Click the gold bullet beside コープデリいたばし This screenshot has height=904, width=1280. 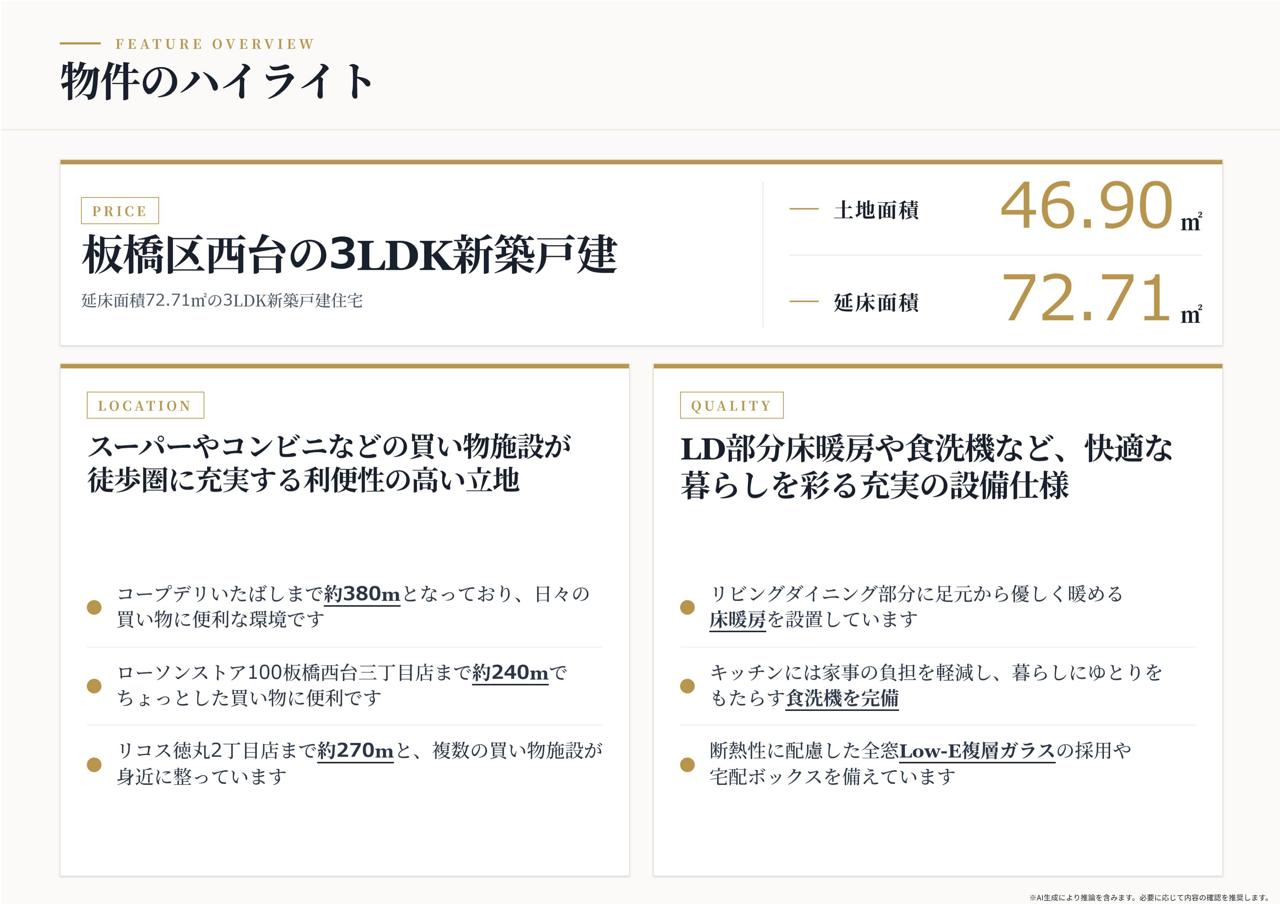point(94,607)
